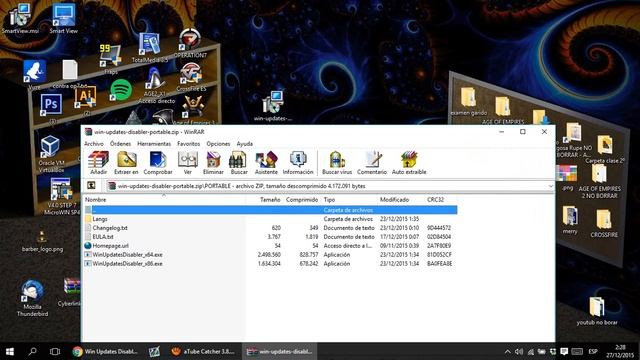
Task: Open the Favoritos menu
Action: (x=189, y=144)
